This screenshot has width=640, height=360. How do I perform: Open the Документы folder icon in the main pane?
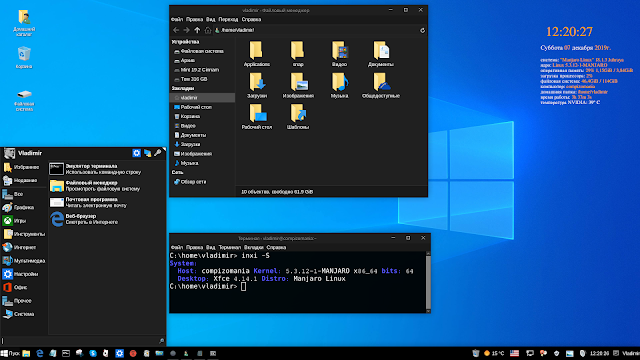[381, 53]
